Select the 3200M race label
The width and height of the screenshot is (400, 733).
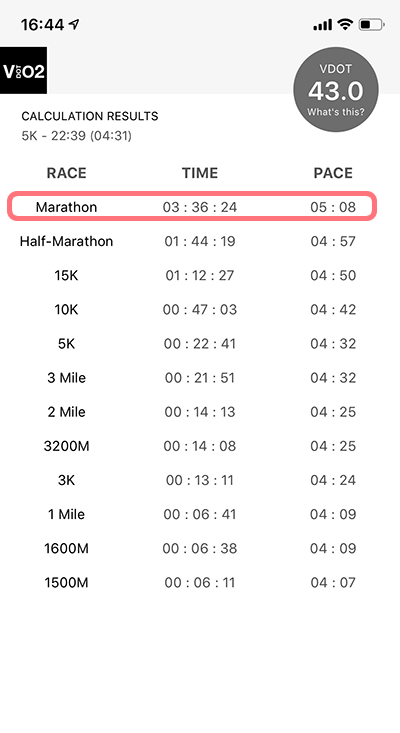pyautogui.click(x=66, y=446)
